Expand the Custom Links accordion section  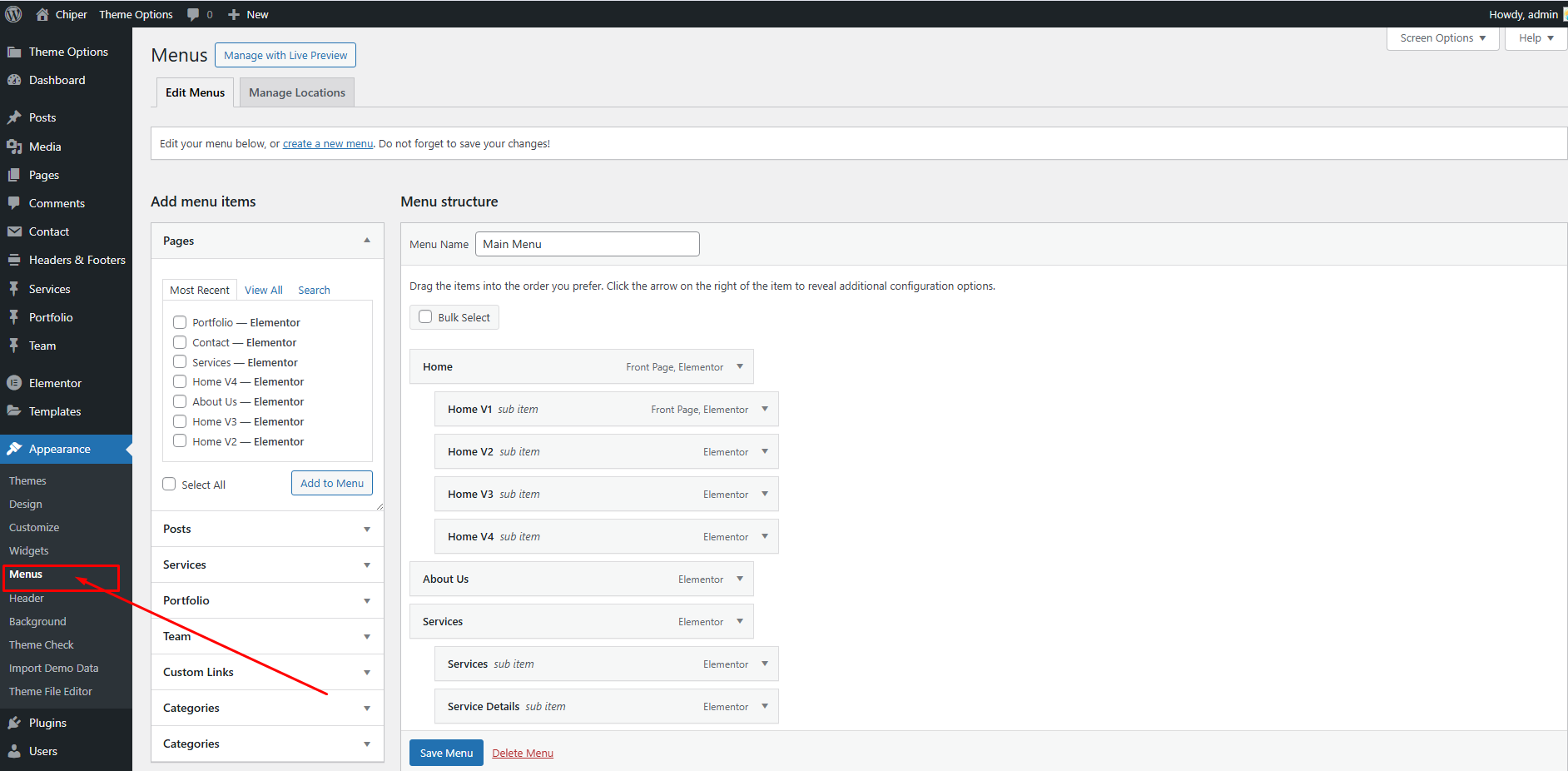[x=366, y=672]
